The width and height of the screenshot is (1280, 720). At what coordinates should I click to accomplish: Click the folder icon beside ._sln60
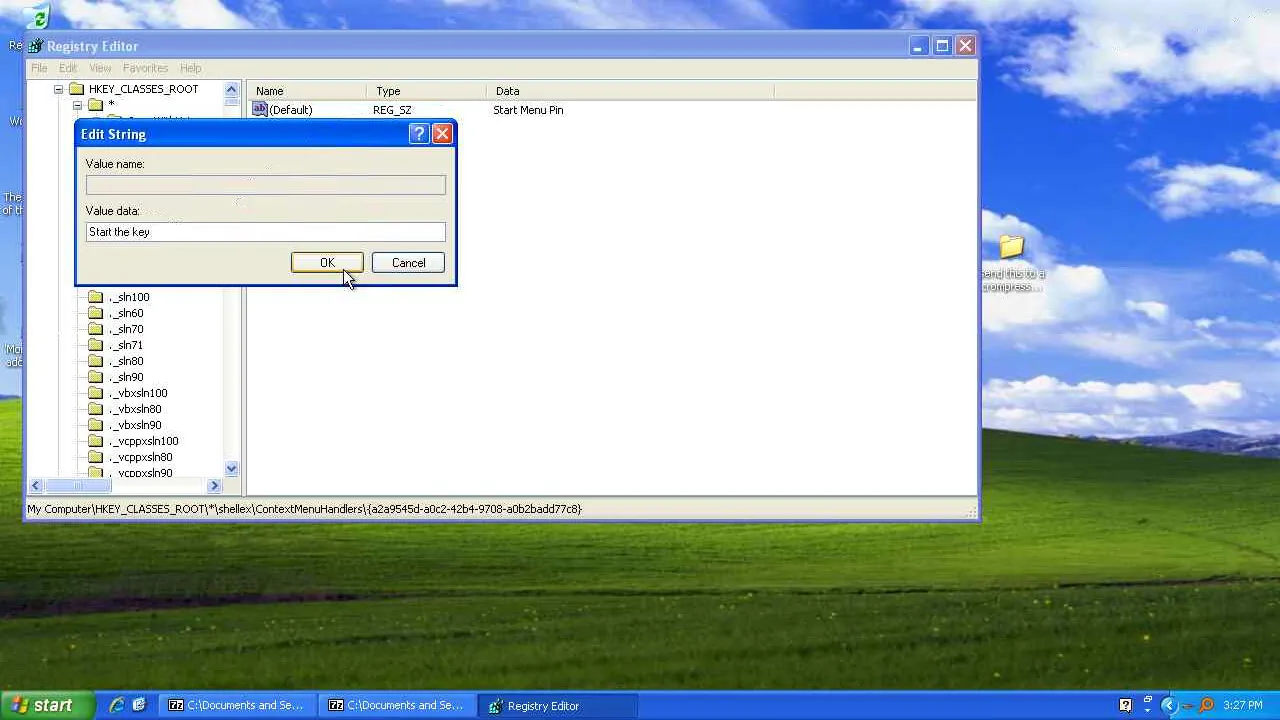tap(96, 313)
